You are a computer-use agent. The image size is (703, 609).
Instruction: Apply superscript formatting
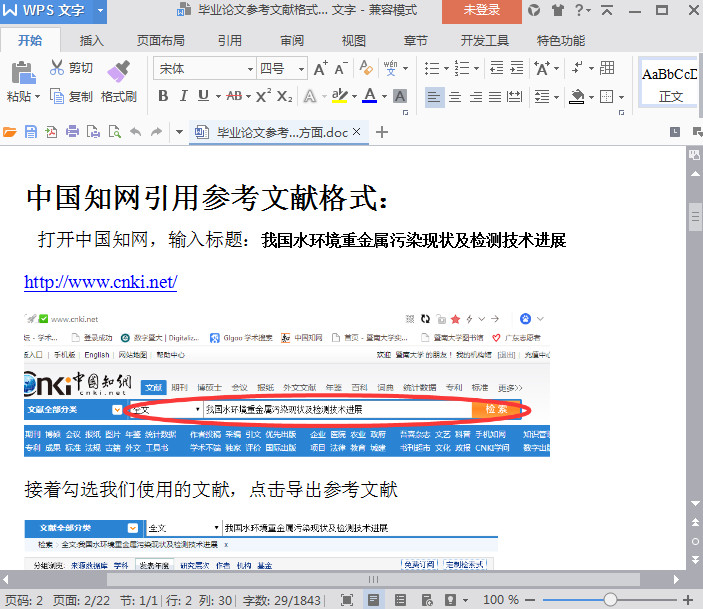[264, 96]
